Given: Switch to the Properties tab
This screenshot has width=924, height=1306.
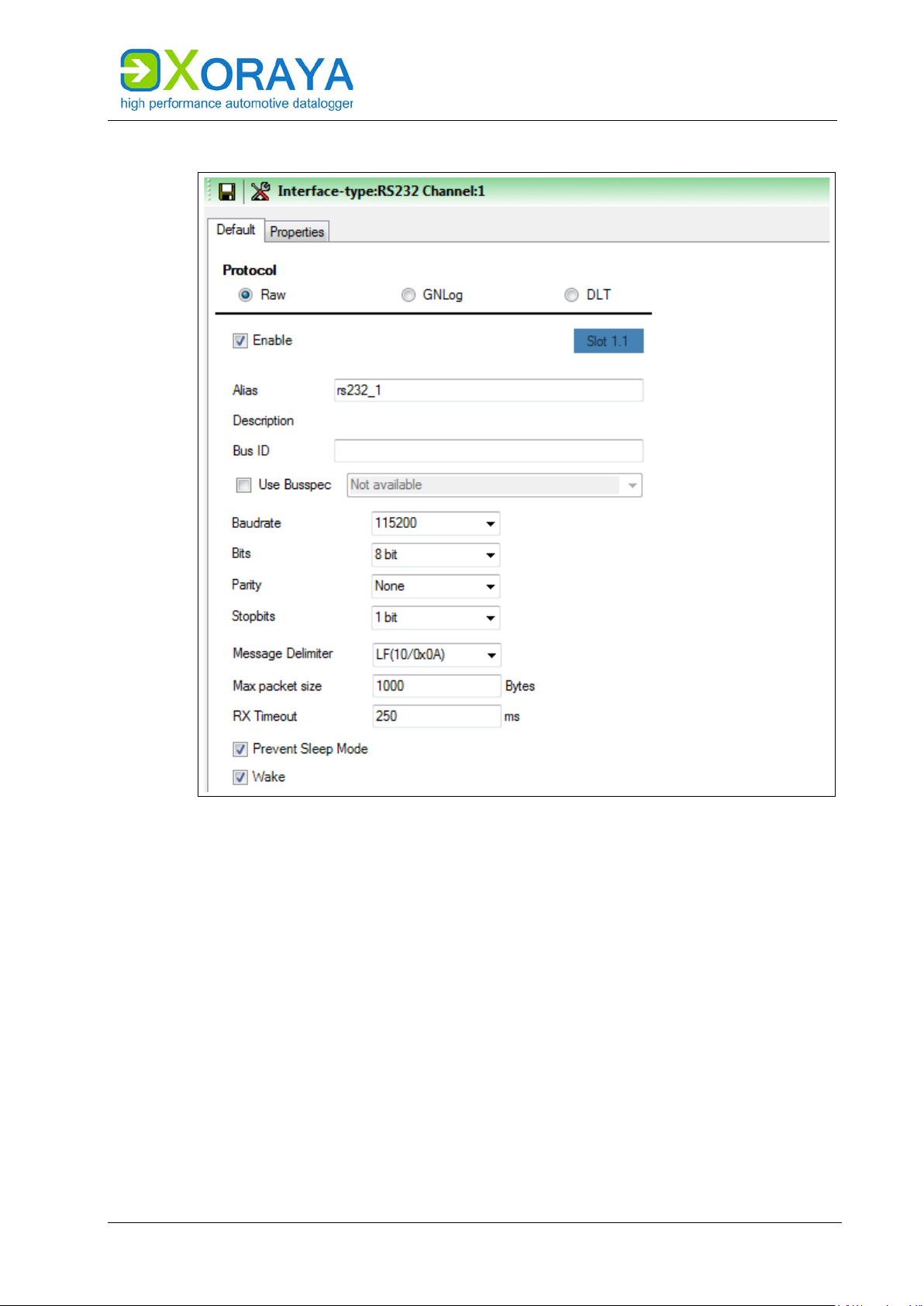Looking at the screenshot, I should pyautogui.click(x=297, y=233).
